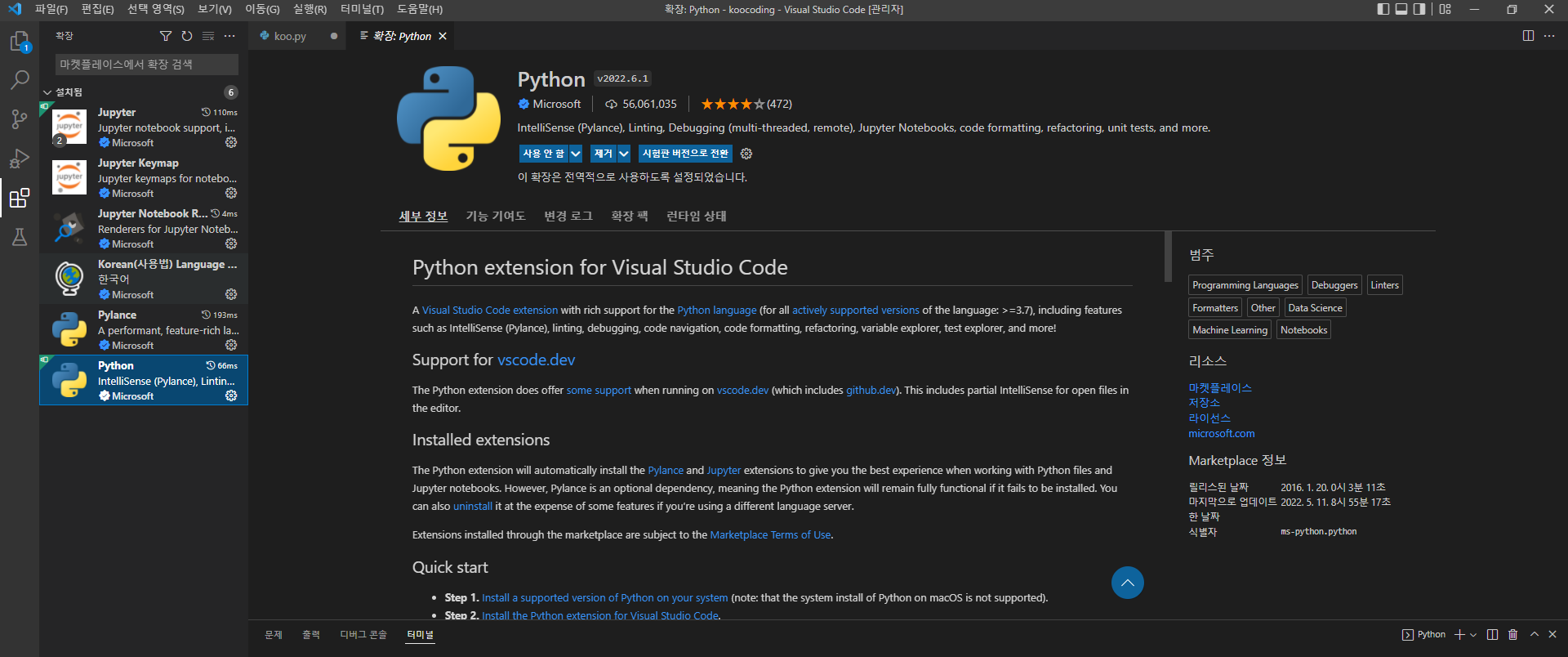Click the filter extensions funnel icon
This screenshot has height=657, width=1568.
[166, 36]
